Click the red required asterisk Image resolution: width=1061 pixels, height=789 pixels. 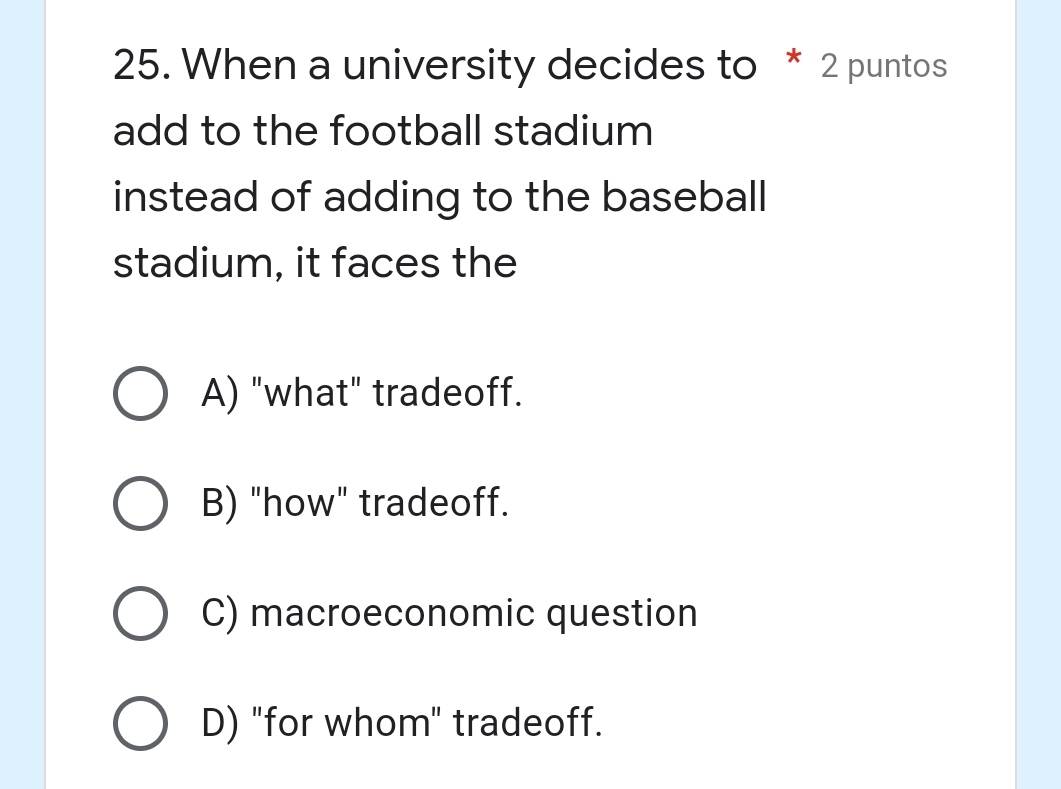[793, 58]
